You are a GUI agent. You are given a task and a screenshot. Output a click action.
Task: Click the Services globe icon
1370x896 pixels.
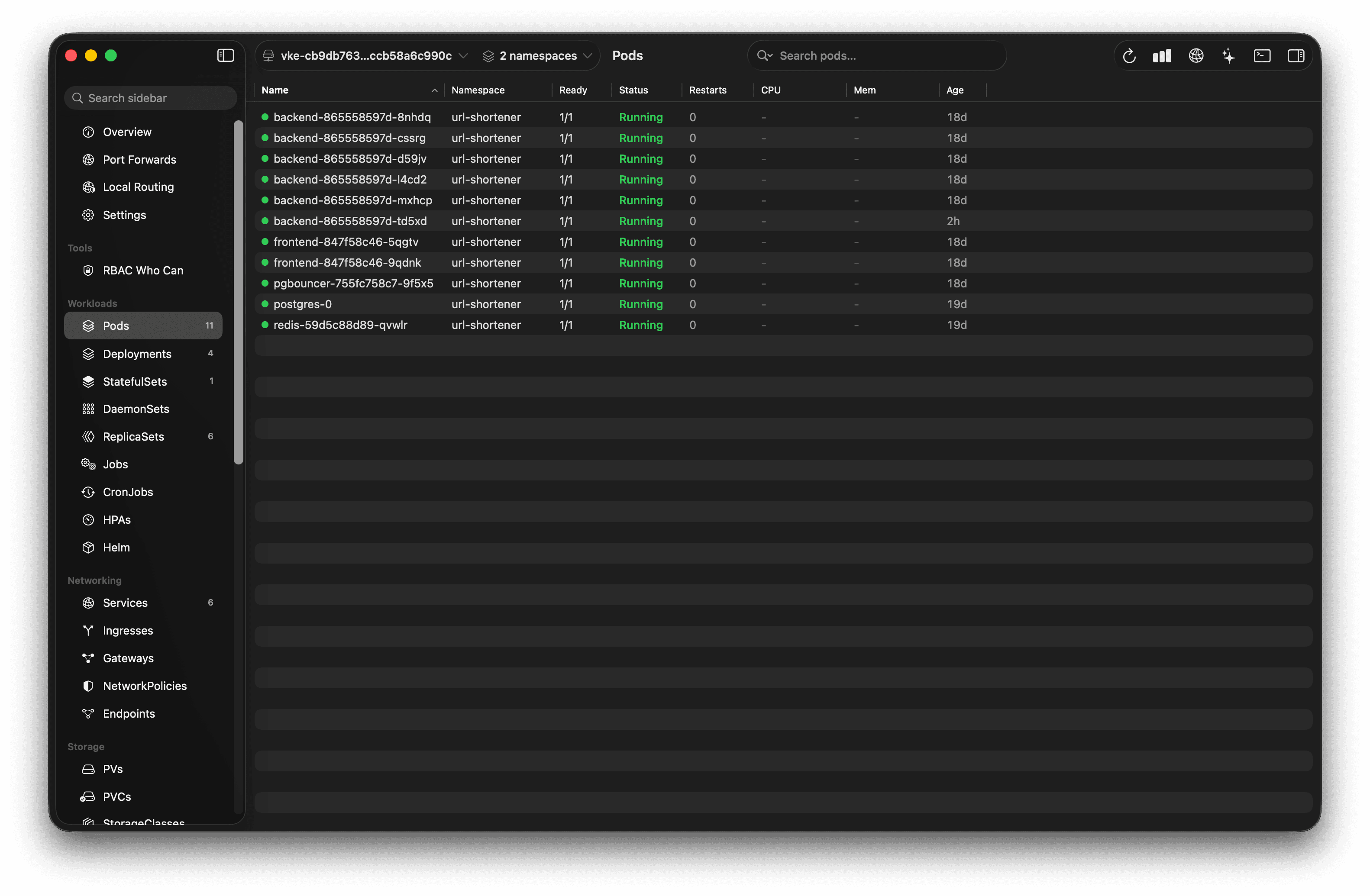88,603
